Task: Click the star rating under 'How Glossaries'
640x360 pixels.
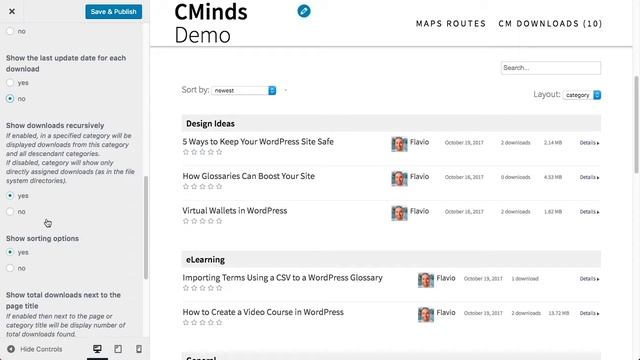Action: (x=202, y=187)
